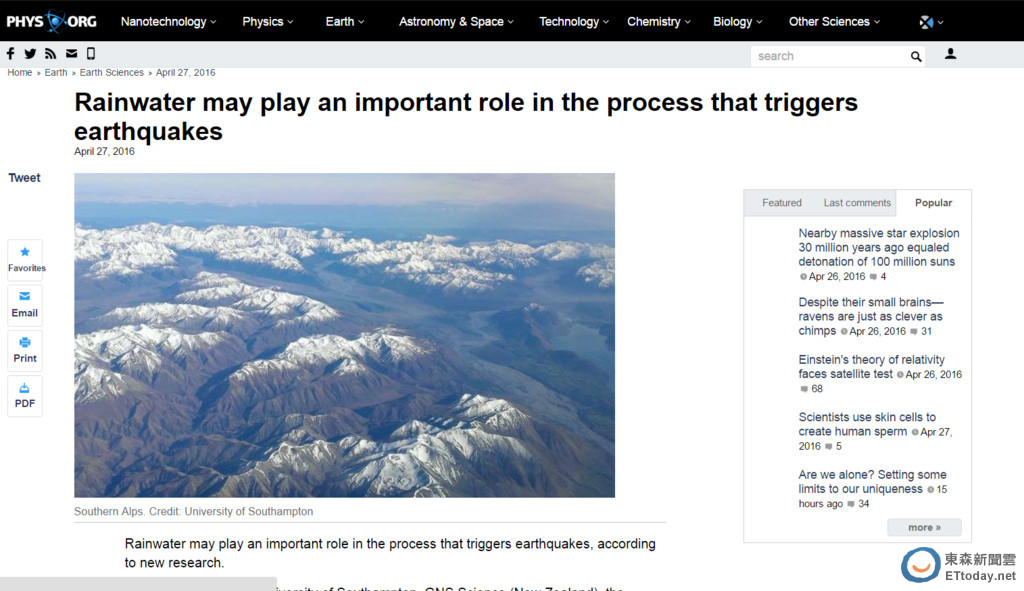The width and height of the screenshot is (1024, 591).
Task: Click inside the search text field
Action: pyautogui.click(x=828, y=57)
